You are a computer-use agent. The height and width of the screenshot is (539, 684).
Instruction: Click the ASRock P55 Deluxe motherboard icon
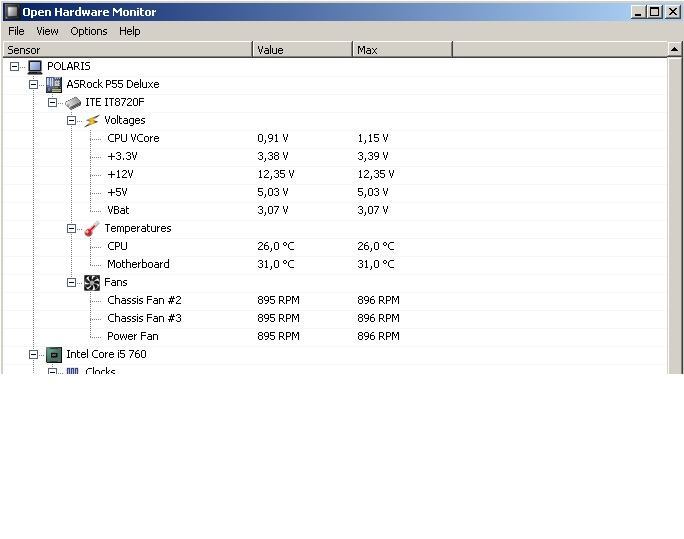coord(54,85)
